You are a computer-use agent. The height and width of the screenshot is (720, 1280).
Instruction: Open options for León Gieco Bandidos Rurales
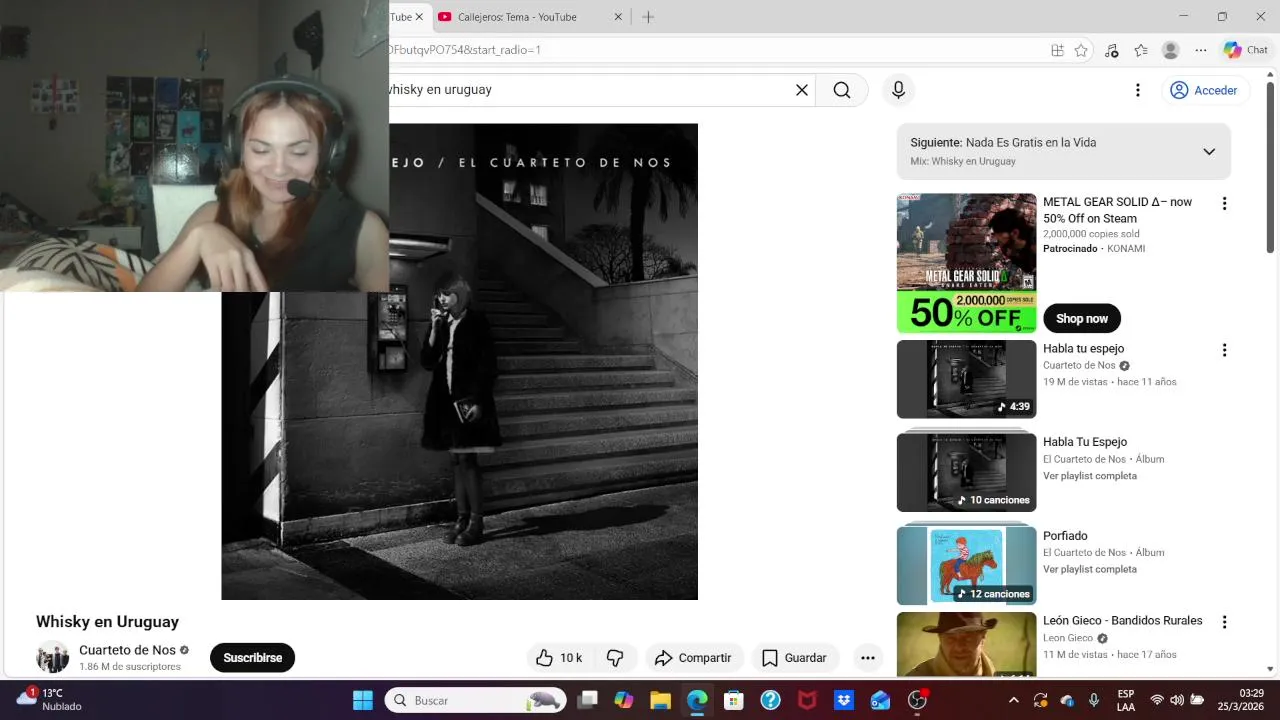[x=1224, y=622]
